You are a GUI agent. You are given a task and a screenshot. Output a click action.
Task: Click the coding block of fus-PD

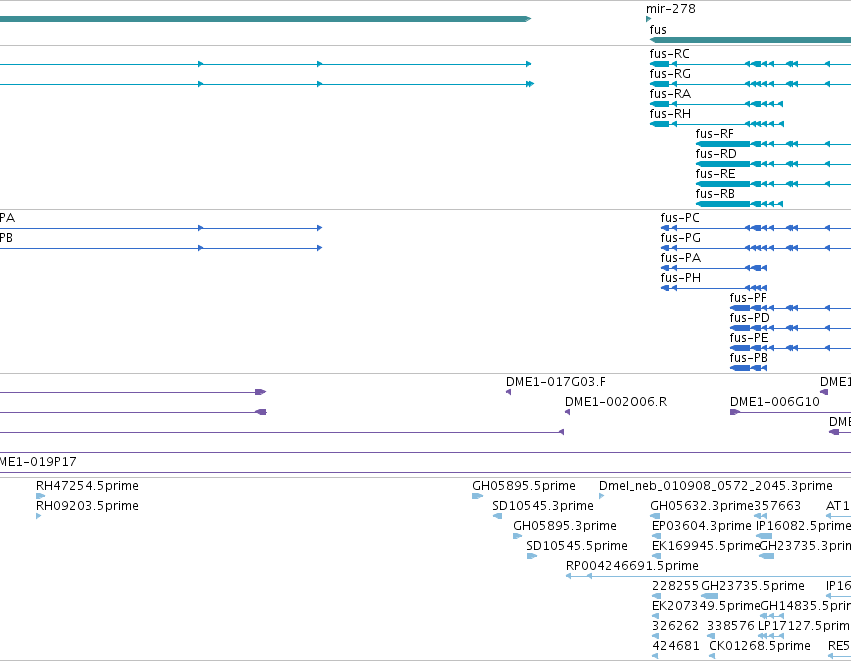coord(740,328)
